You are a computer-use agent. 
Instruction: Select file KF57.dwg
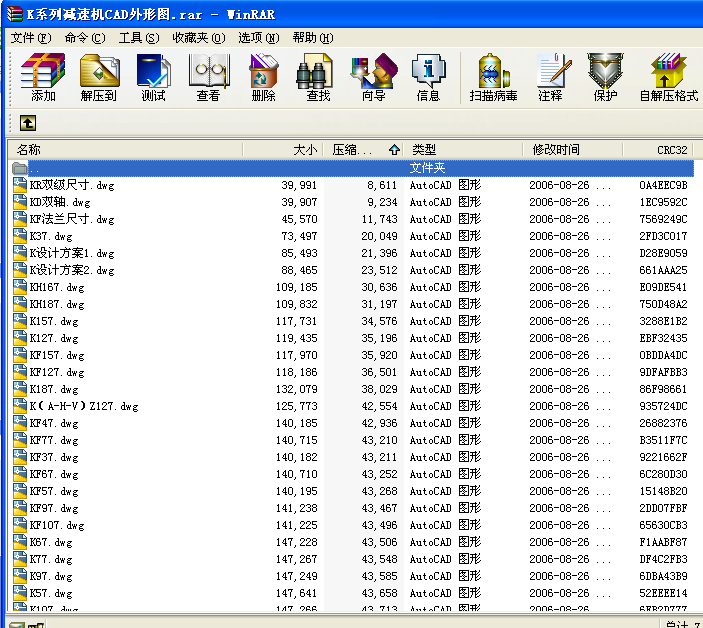(x=54, y=491)
